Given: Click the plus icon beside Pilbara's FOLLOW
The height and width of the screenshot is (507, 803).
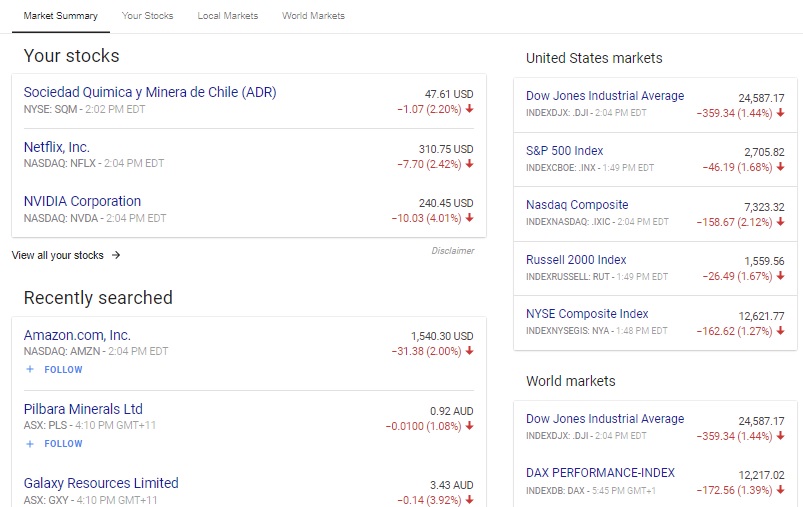Looking at the screenshot, I should click(30, 444).
